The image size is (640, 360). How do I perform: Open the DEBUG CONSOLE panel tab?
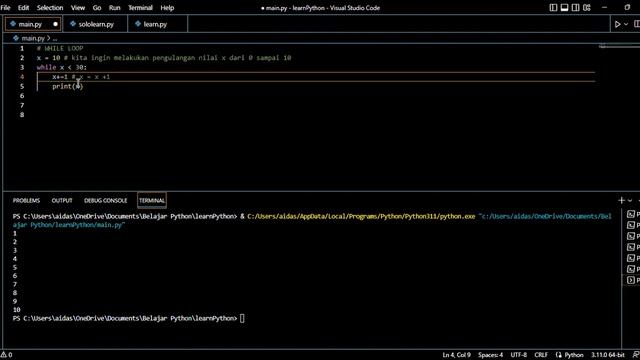[x=106, y=200]
